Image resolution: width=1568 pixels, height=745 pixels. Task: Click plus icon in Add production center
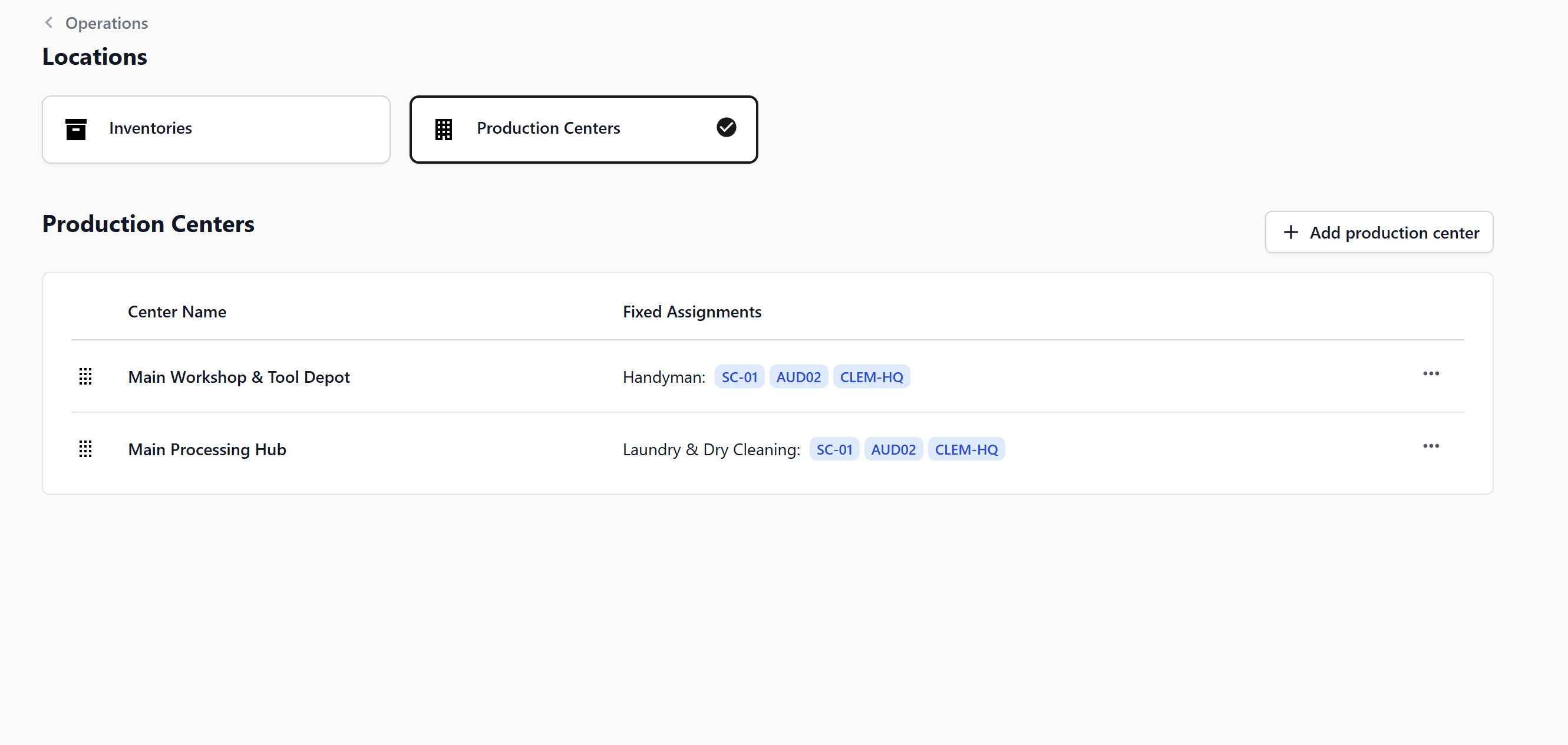(1290, 232)
